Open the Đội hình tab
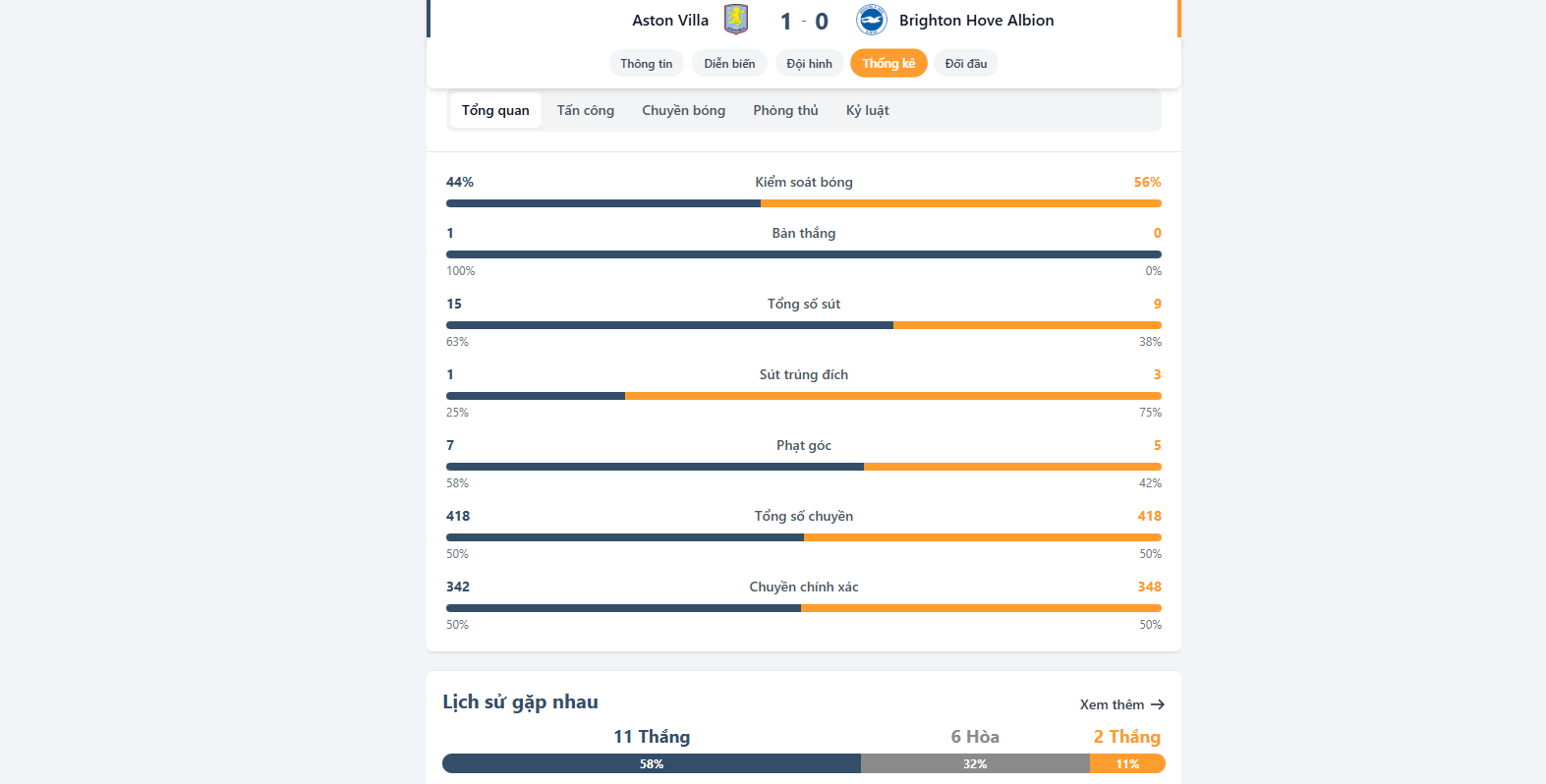Screen dimensions: 1546x784 tap(809, 64)
